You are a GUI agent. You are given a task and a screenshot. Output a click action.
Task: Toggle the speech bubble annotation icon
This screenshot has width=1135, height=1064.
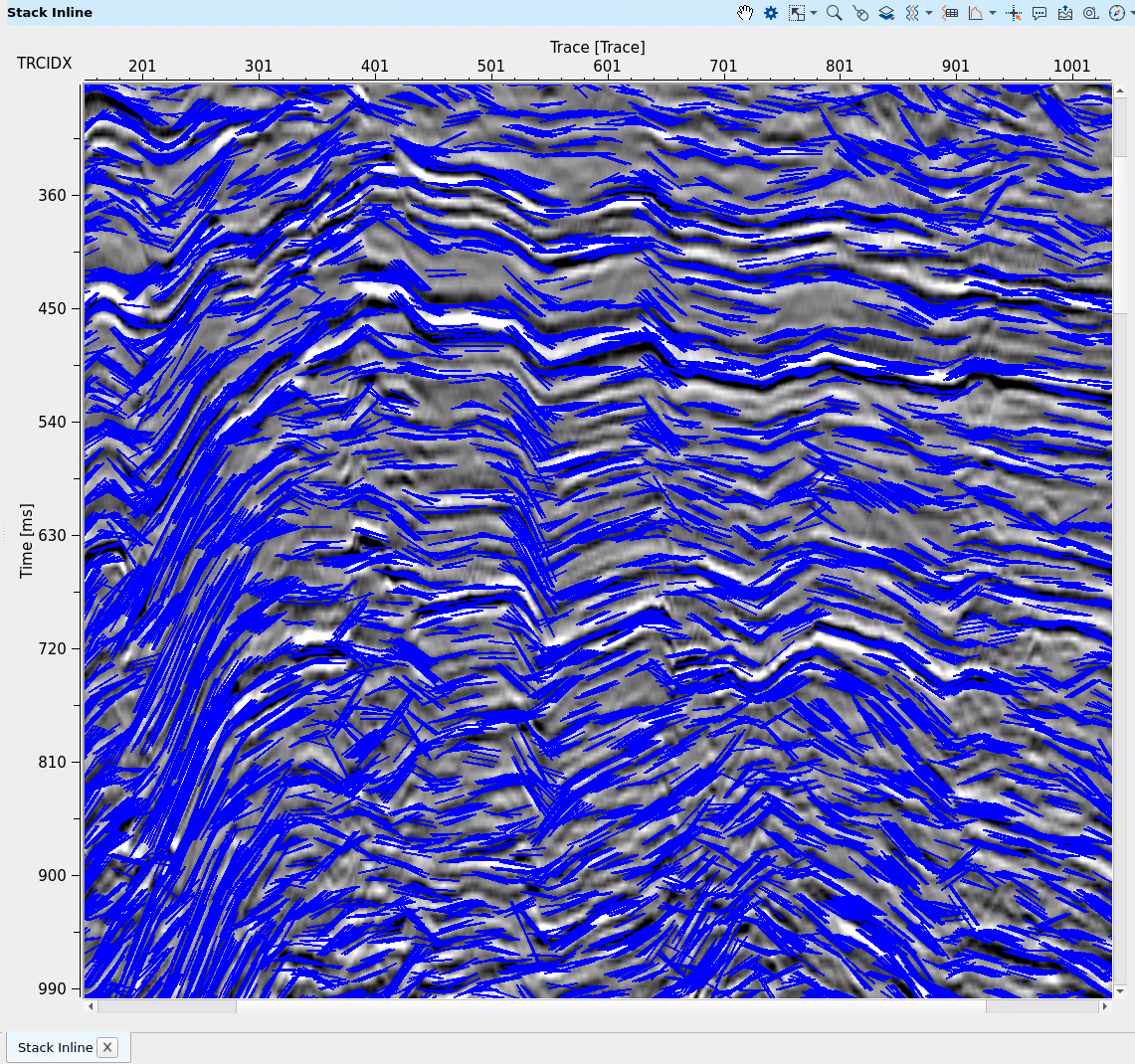click(x=1040, y=13)
